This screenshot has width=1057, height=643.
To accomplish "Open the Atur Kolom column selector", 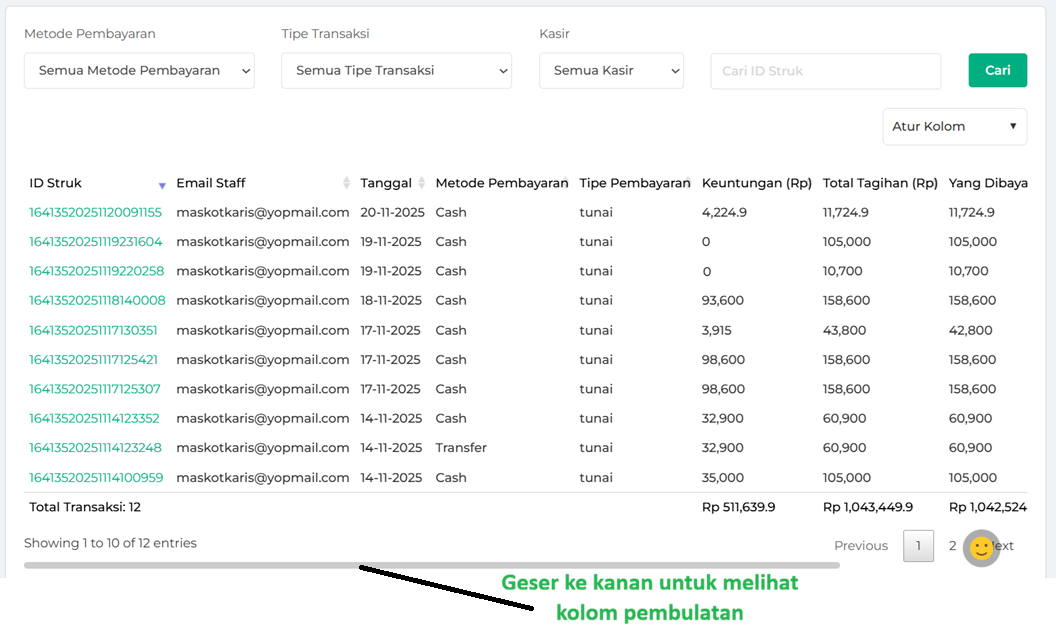I will pyautogui.click(x=954, y=127).
